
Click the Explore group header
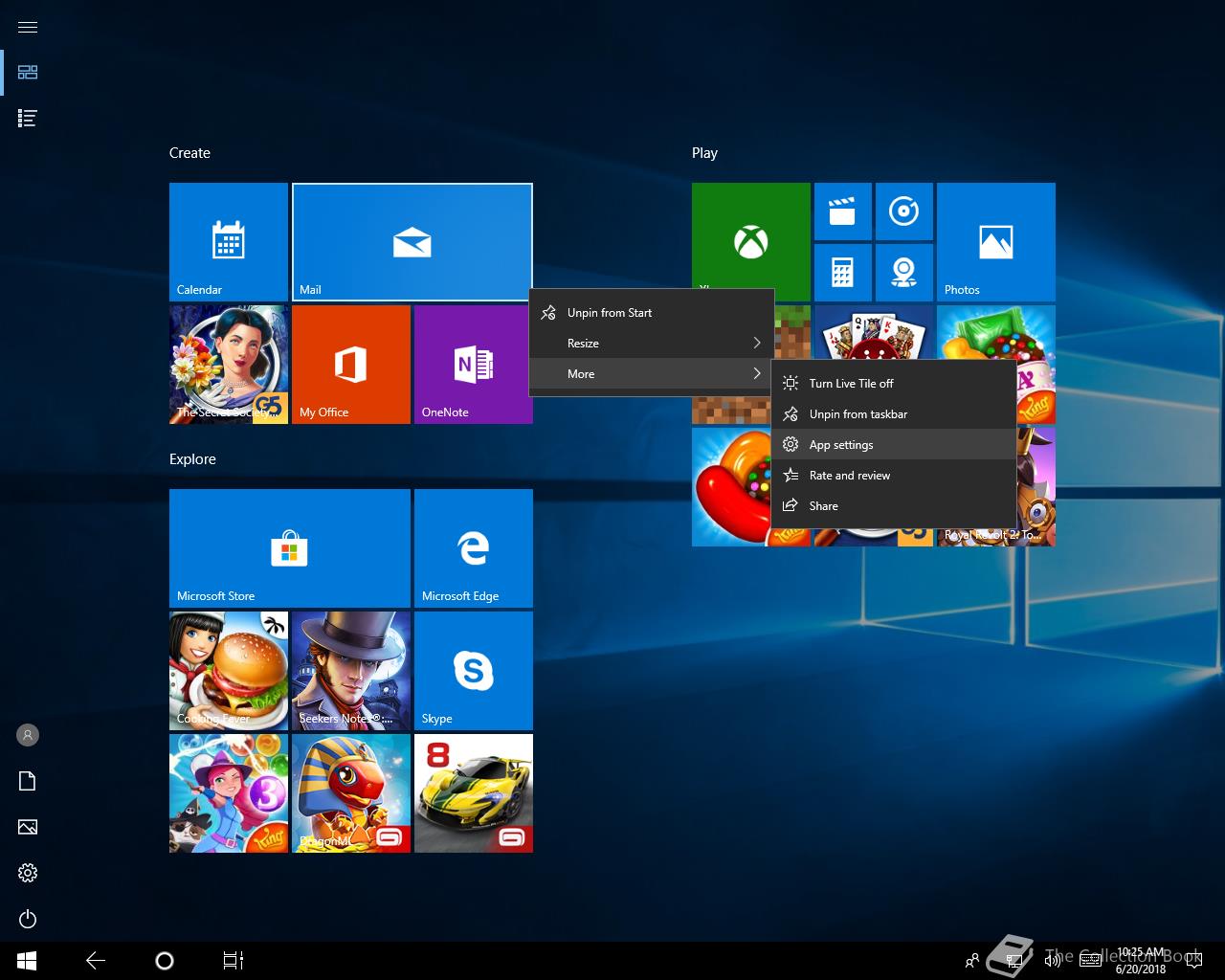click(192, 459)
